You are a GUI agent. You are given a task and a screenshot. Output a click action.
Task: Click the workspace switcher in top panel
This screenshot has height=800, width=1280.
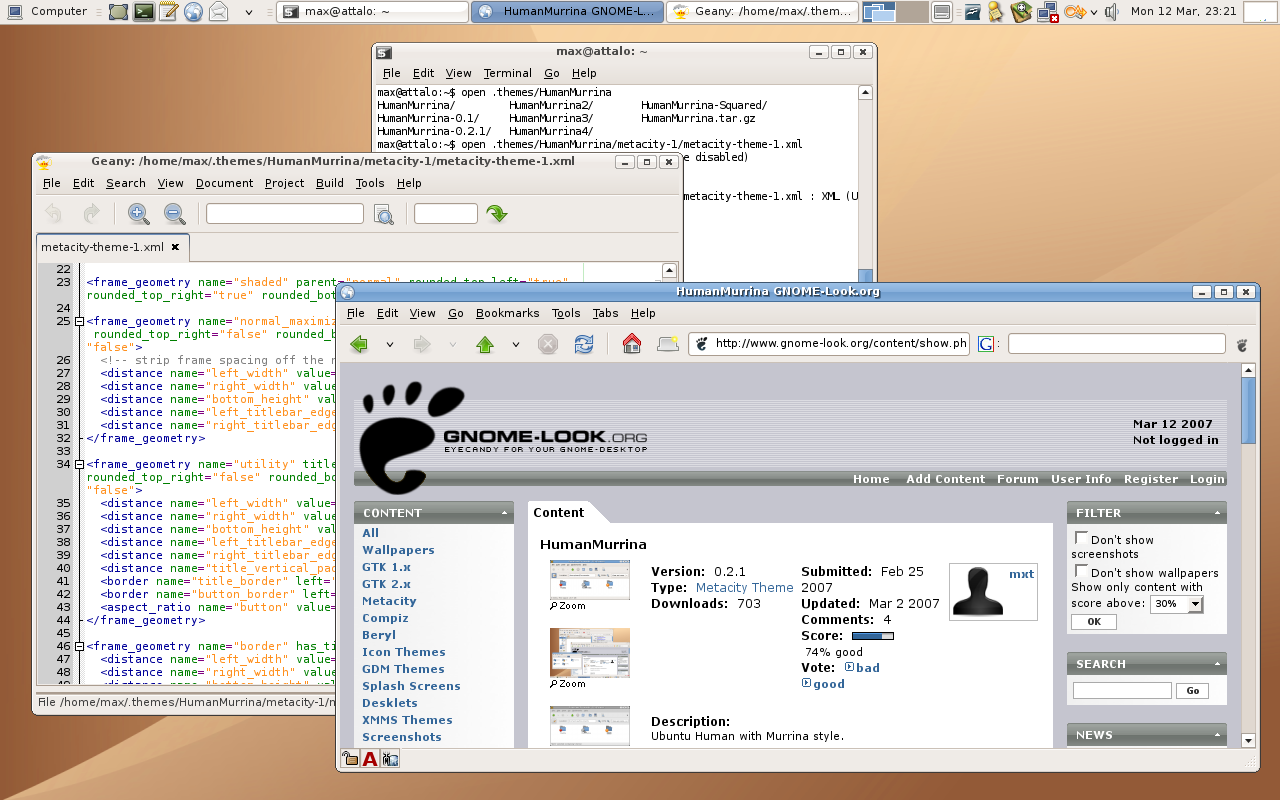[x=895, y=12]
